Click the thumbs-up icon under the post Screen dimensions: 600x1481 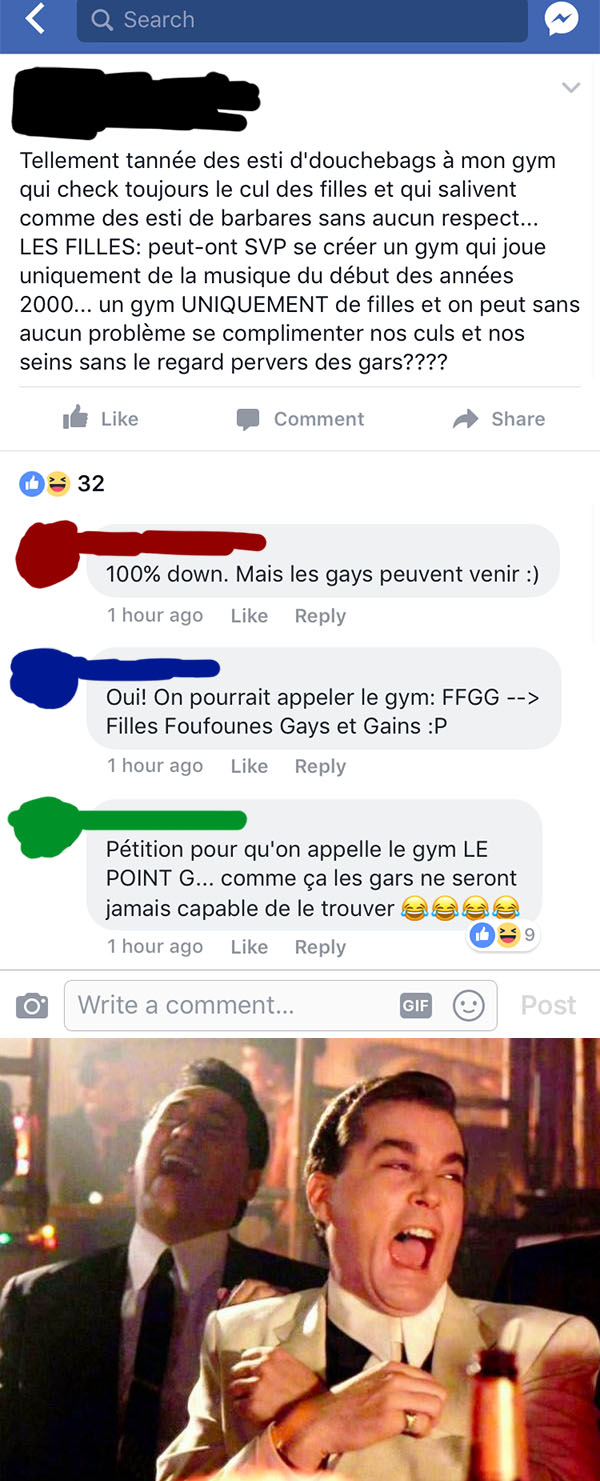coord(75,418)
